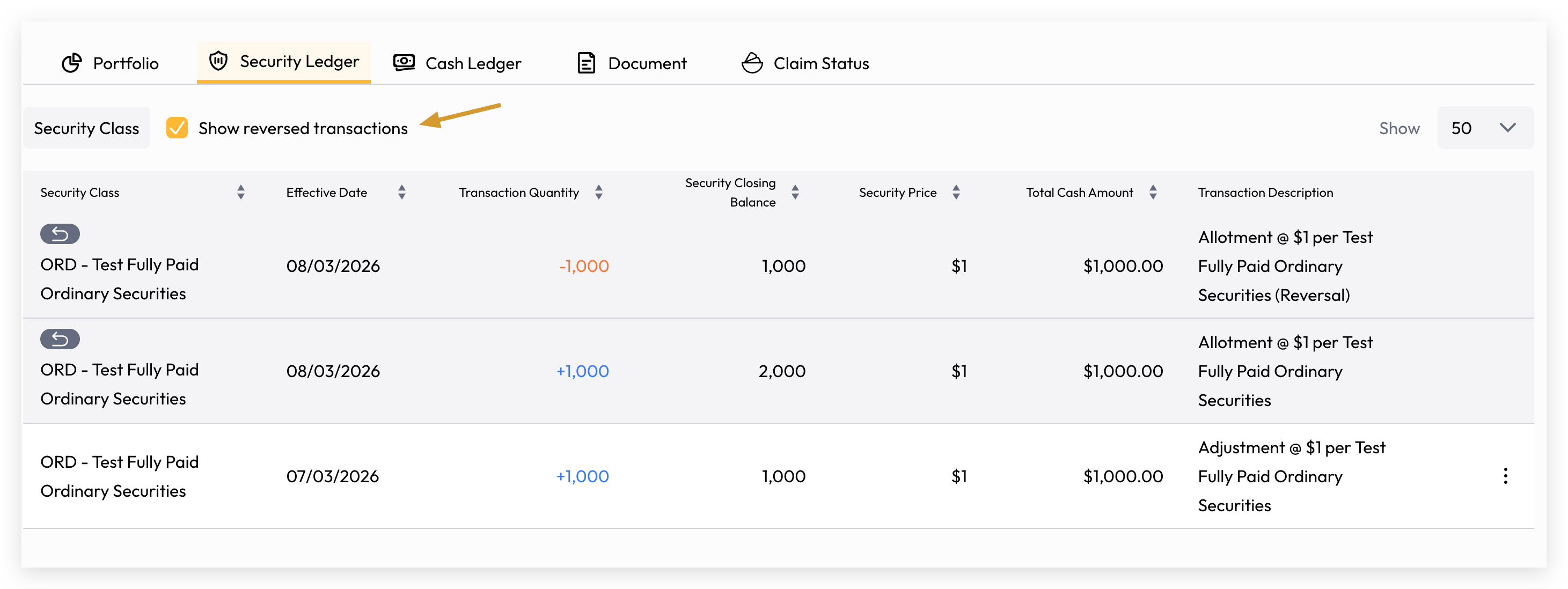This screenshot has width=1568, height=589.
Task: Click the 07/03/2026 effective date
Action: click(x=332, y=477)
